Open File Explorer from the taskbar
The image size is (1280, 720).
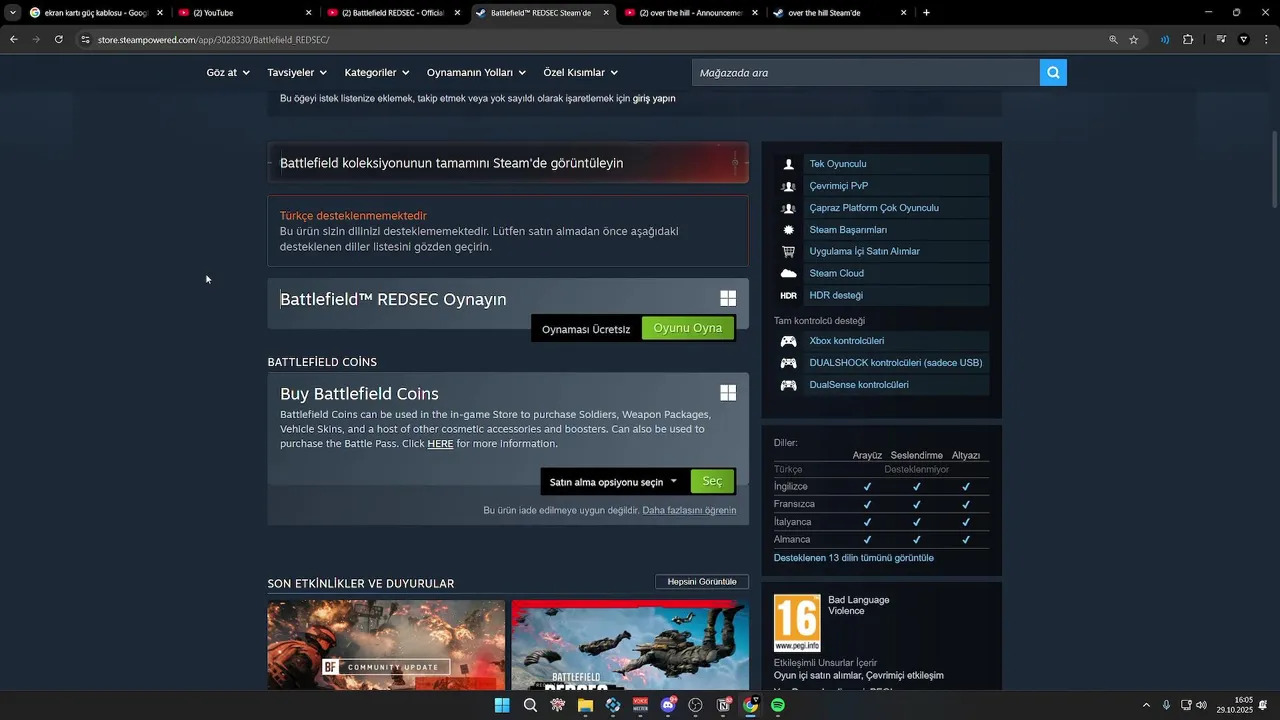(x=585, y=705)
